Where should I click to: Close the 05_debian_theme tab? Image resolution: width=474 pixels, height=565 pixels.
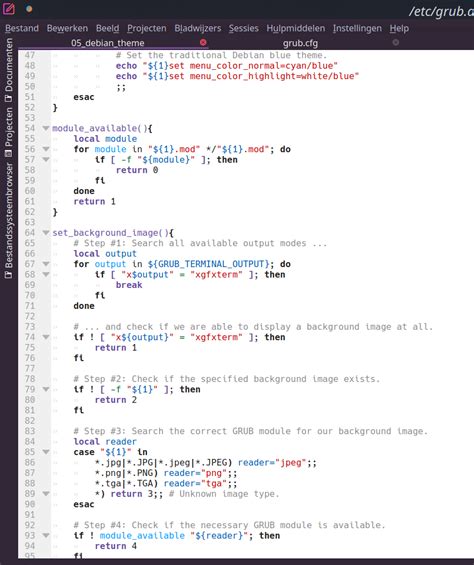click(203, 43)
